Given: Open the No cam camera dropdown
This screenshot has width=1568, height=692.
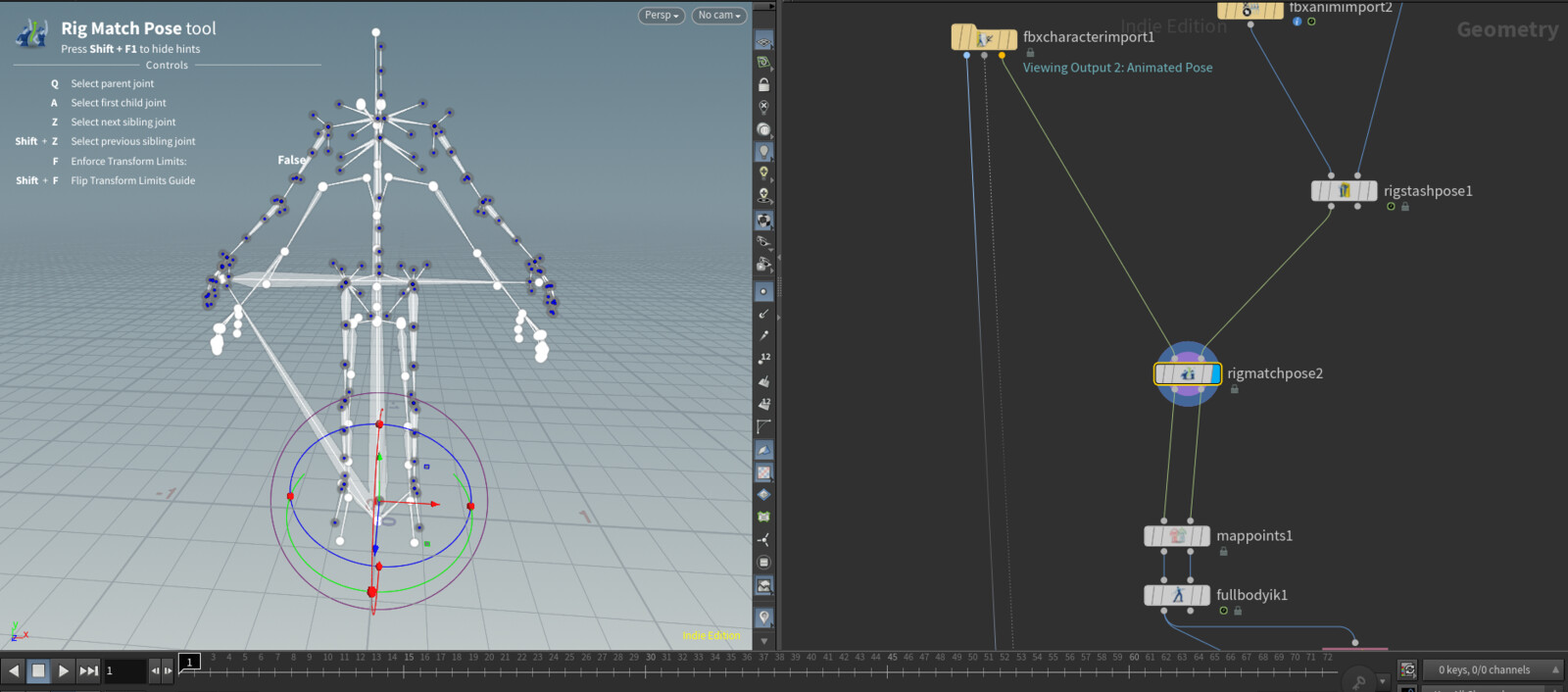Looking at the screenshot, I should [x=719, y=15].
